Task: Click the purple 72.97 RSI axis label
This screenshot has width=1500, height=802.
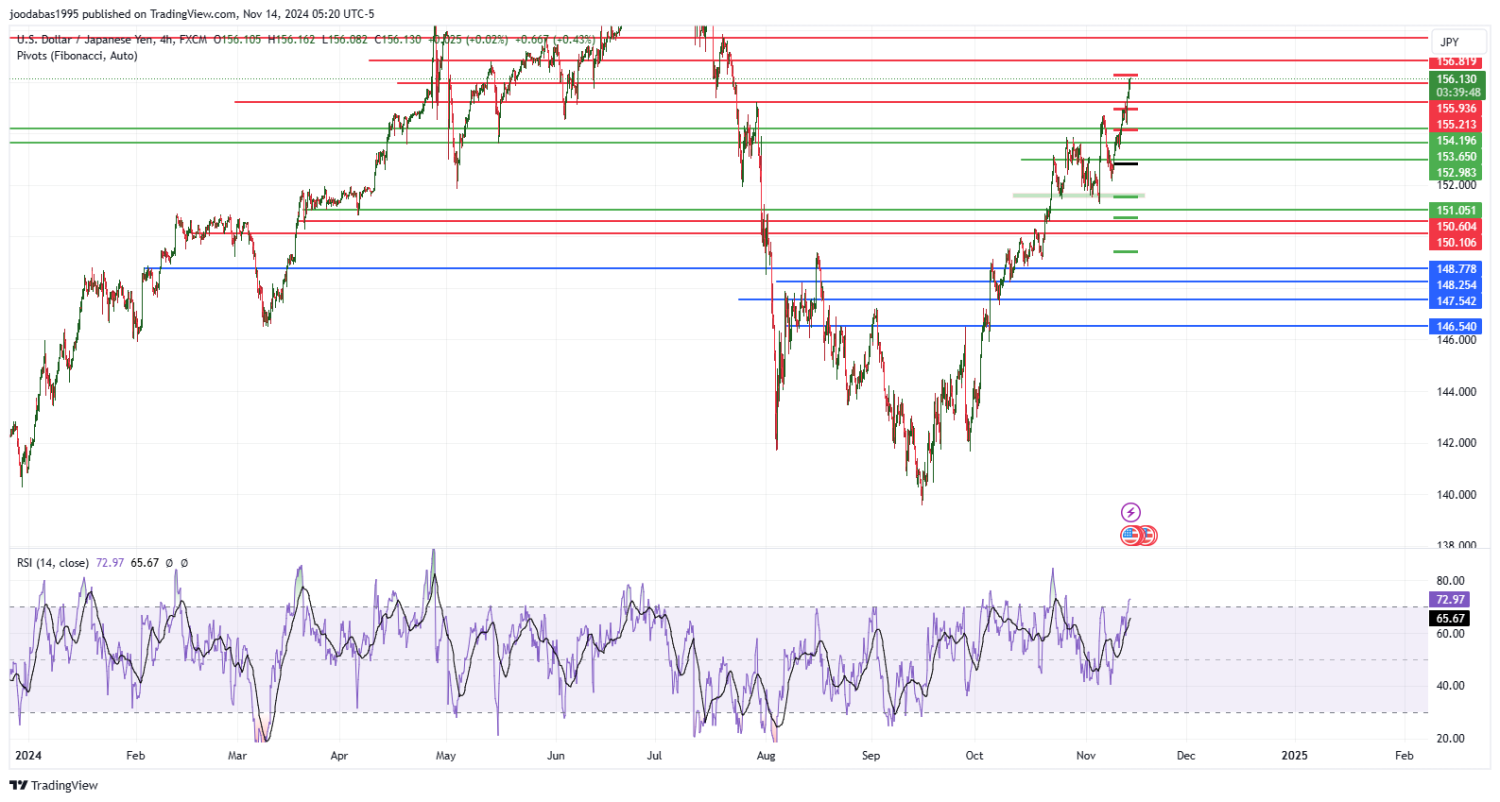Action: pyautogui.click(x=1450, y=599)
